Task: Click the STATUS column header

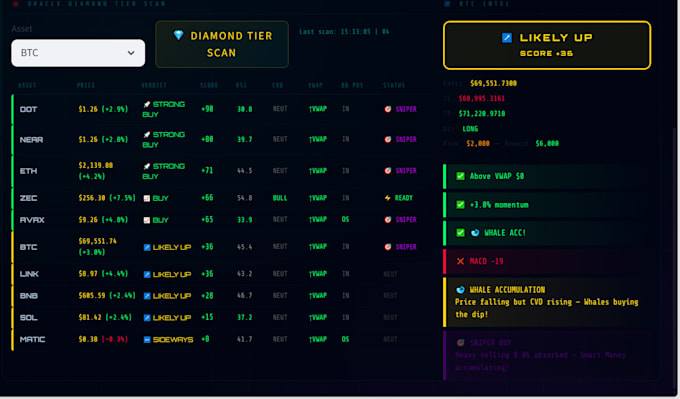Action: pos(394,85)
